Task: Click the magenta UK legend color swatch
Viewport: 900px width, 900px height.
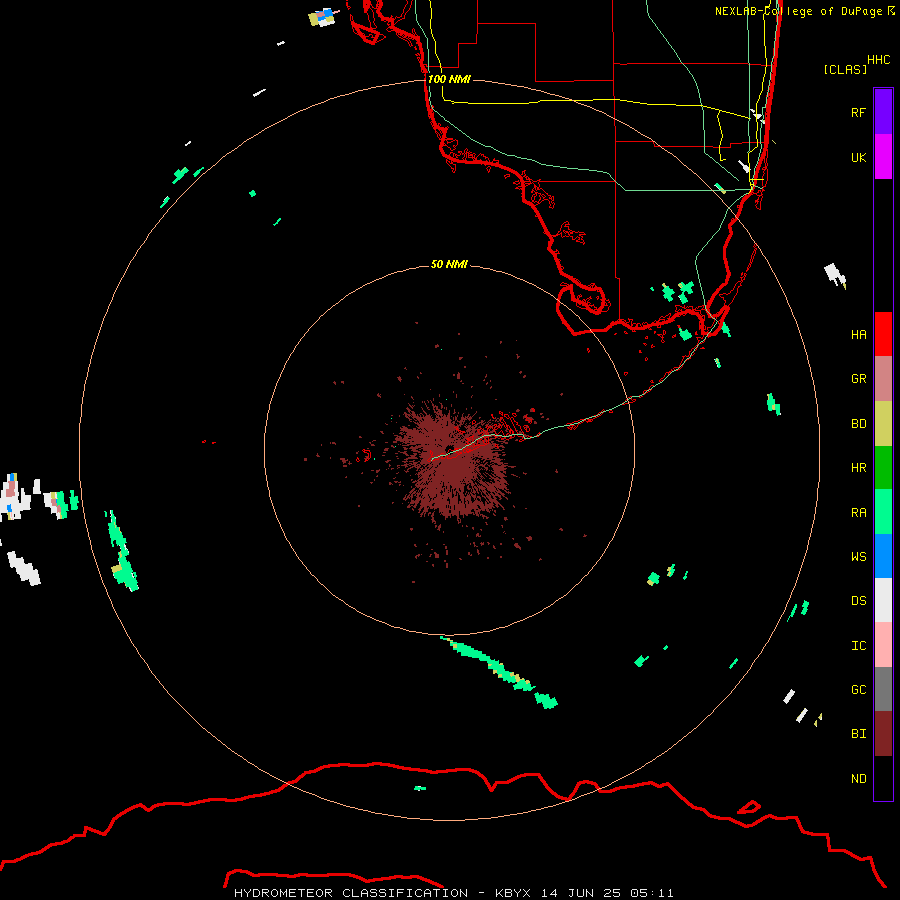Action: point(883,157)
